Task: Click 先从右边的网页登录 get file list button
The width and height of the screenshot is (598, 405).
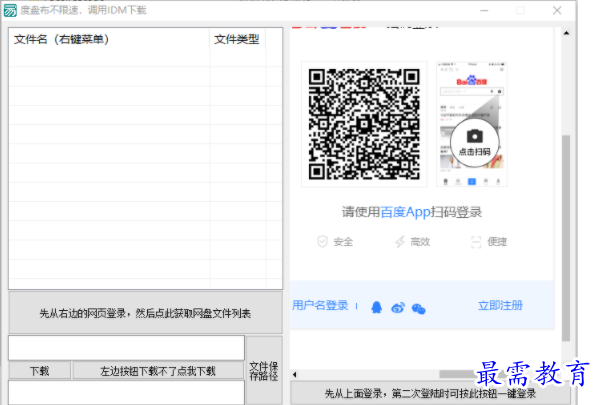Action: [145, 313]
